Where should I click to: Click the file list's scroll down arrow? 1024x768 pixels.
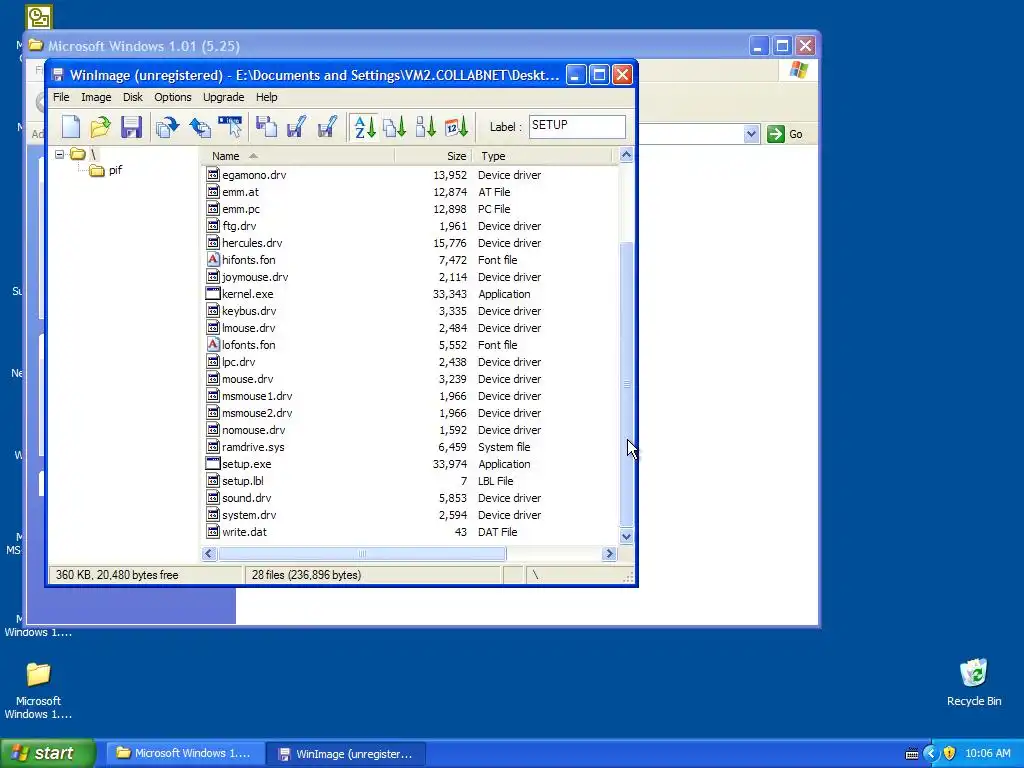[x=626, y=536]
